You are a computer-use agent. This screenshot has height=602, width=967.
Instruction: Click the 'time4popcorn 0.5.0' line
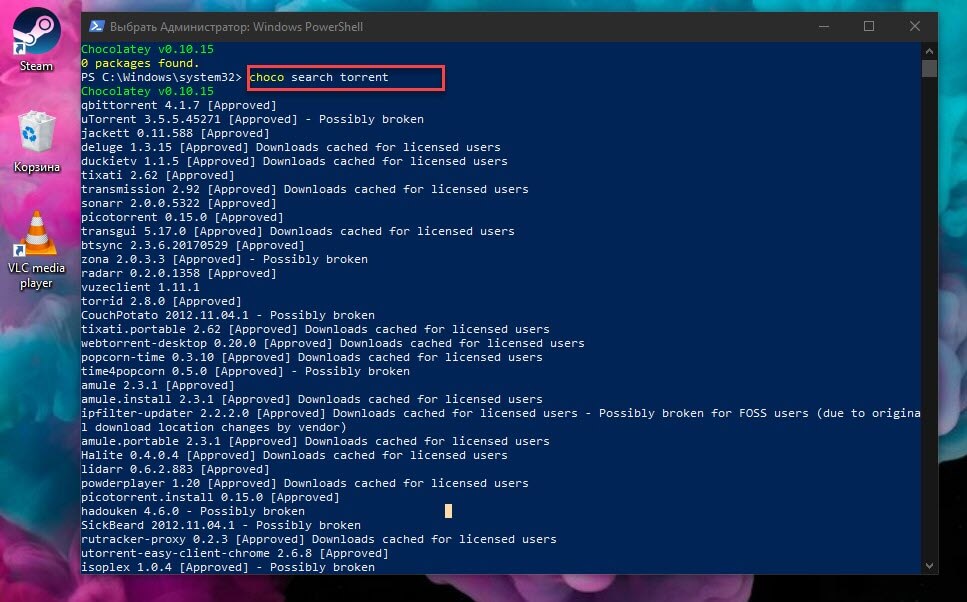tap(245, 371)
